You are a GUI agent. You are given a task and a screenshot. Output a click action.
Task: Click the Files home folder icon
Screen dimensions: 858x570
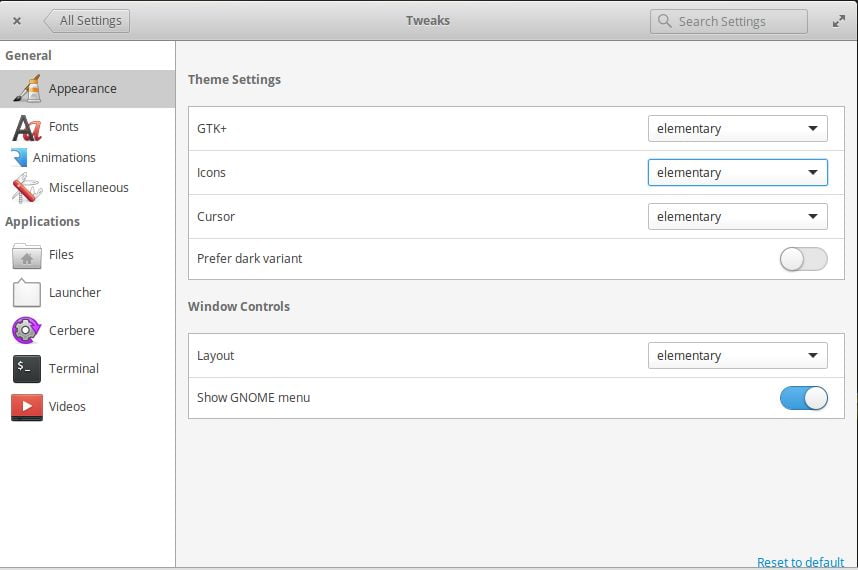pos(27,255)
